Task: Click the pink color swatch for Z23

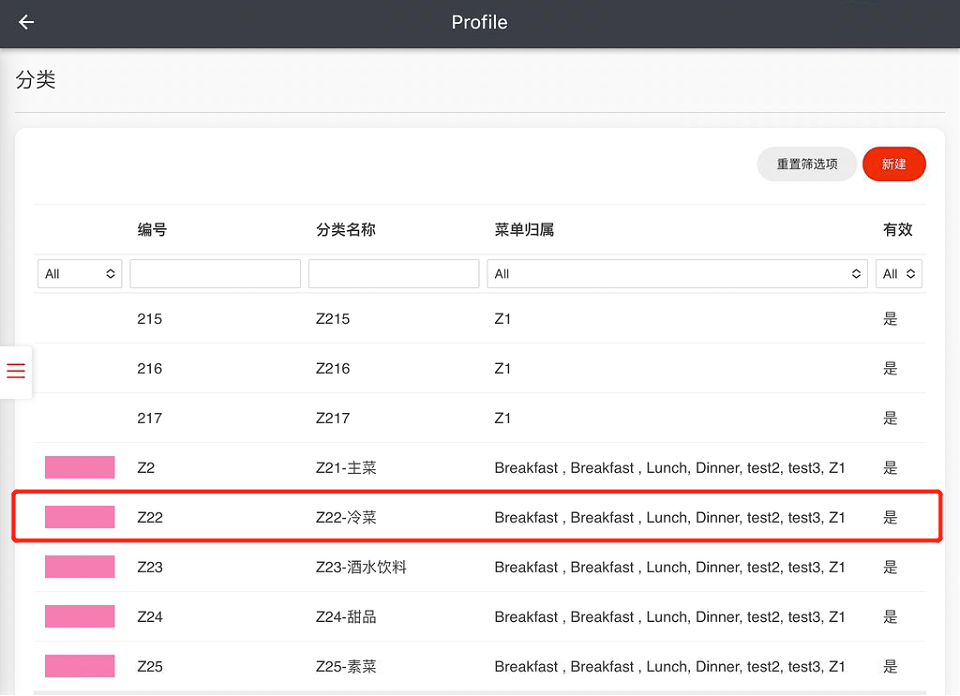Action: tap(80, 567)
